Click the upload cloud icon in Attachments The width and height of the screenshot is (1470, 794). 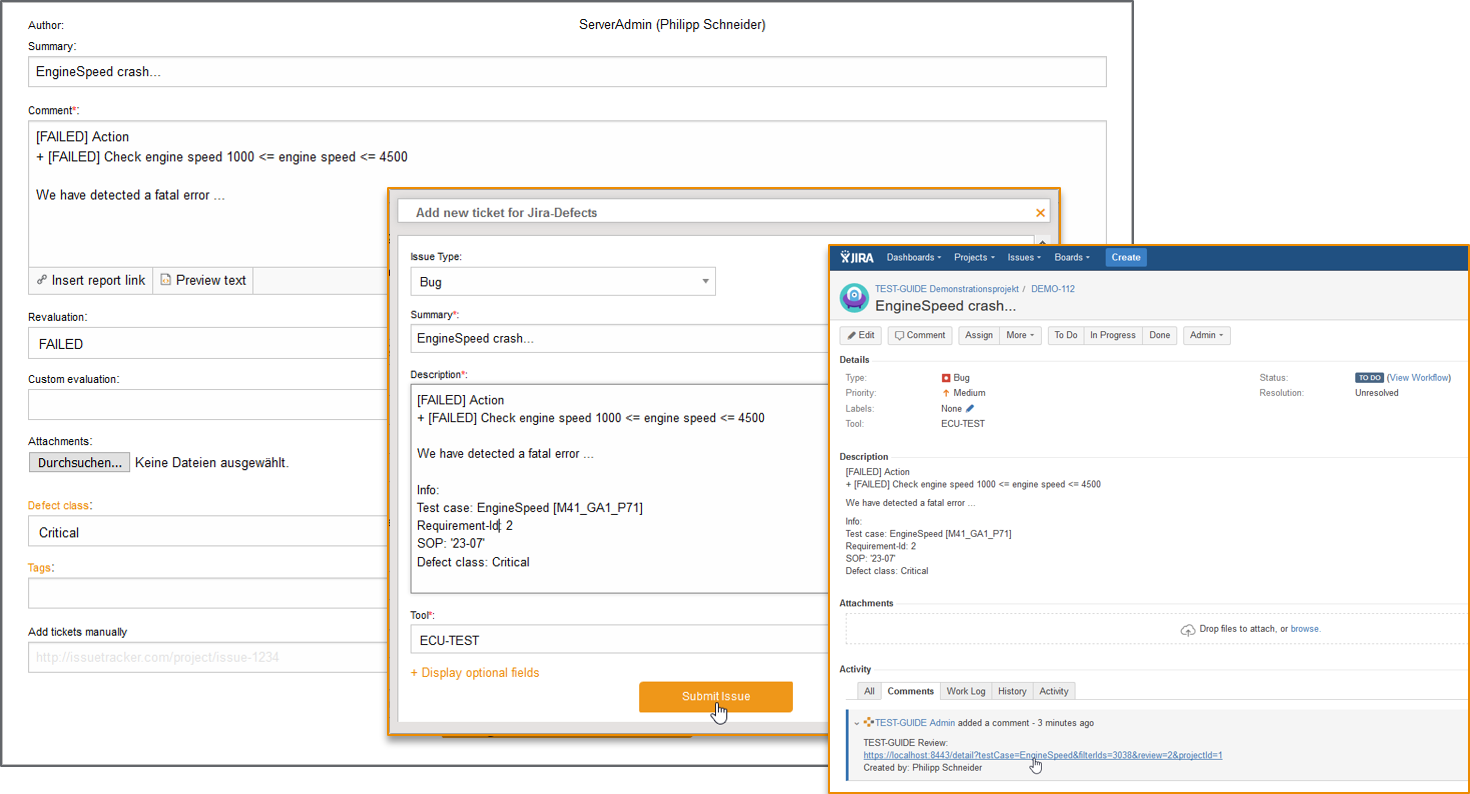pos(1187,629)
